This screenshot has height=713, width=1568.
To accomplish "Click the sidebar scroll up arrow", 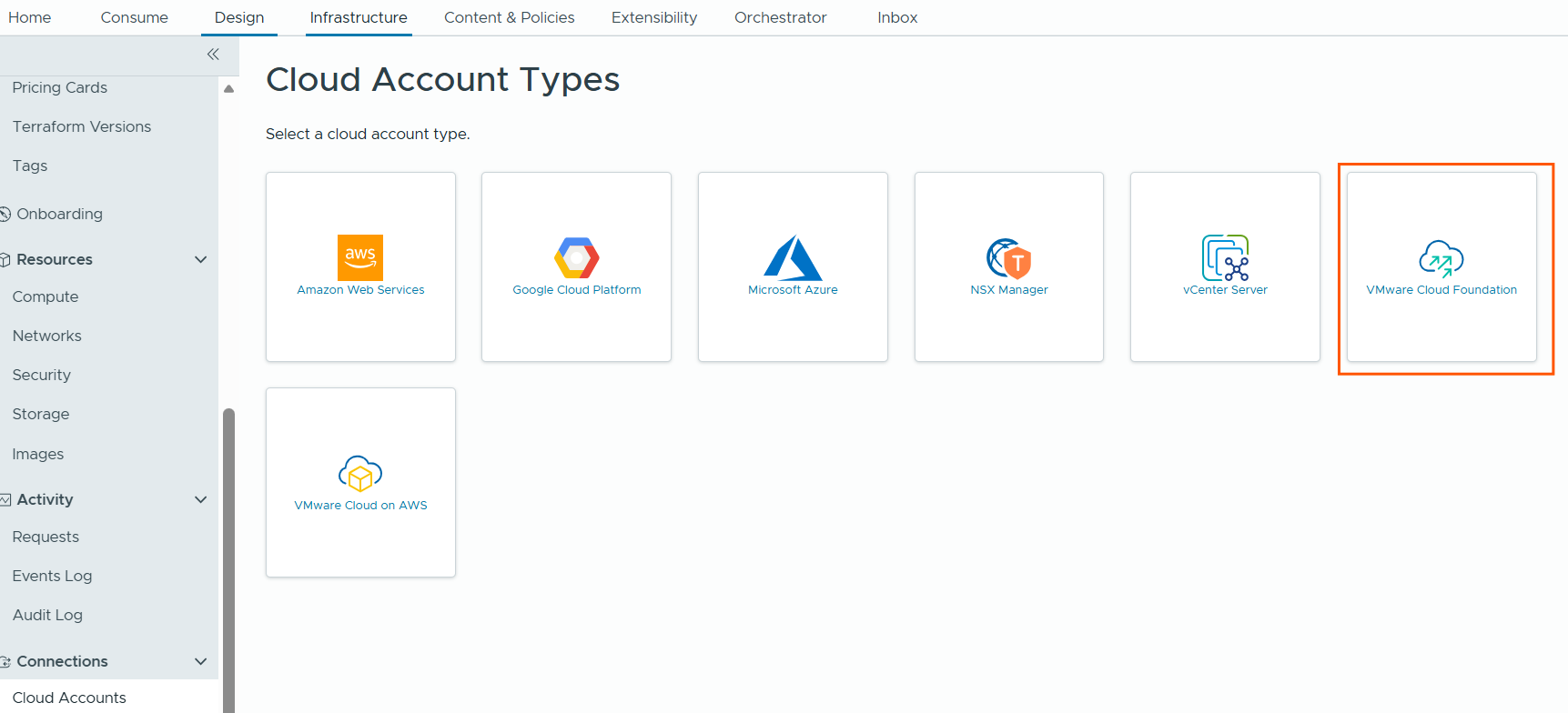I will tap(229, 89).
